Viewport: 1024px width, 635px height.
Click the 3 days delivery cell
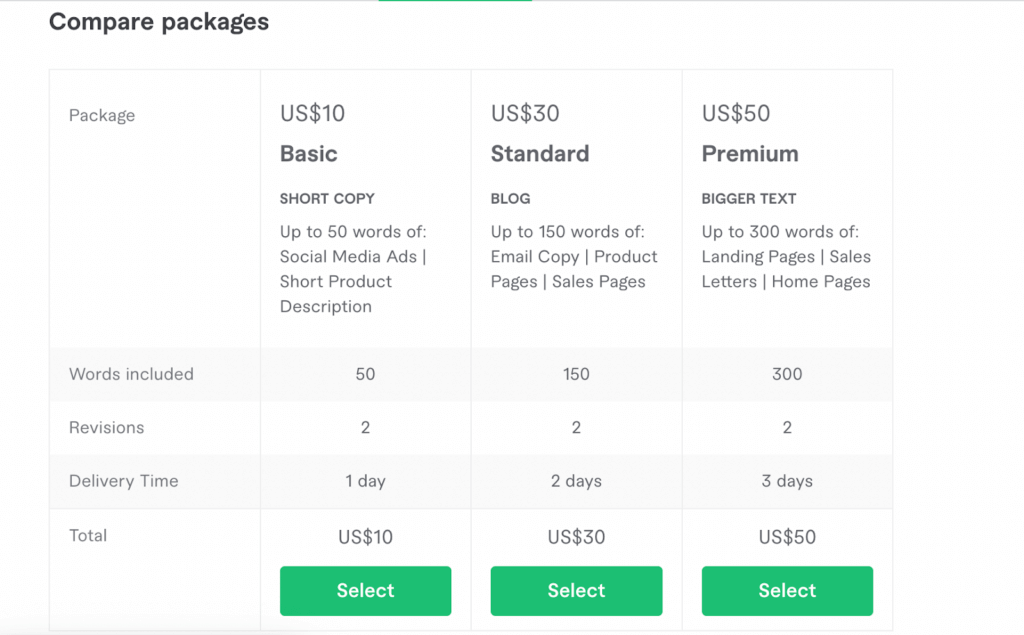(787, 481)
